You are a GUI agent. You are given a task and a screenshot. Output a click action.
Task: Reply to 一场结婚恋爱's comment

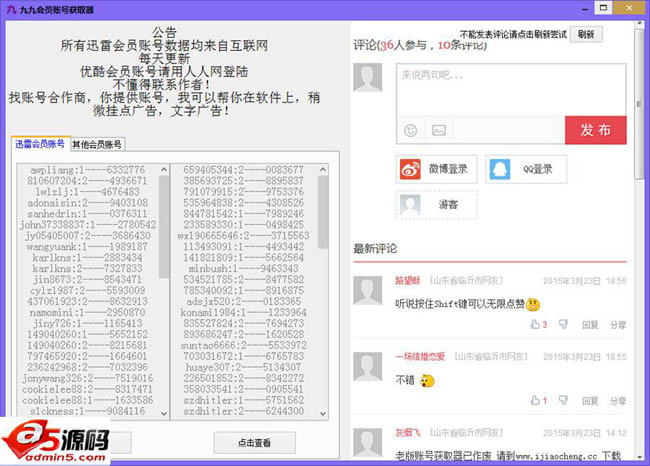(590, 400)
